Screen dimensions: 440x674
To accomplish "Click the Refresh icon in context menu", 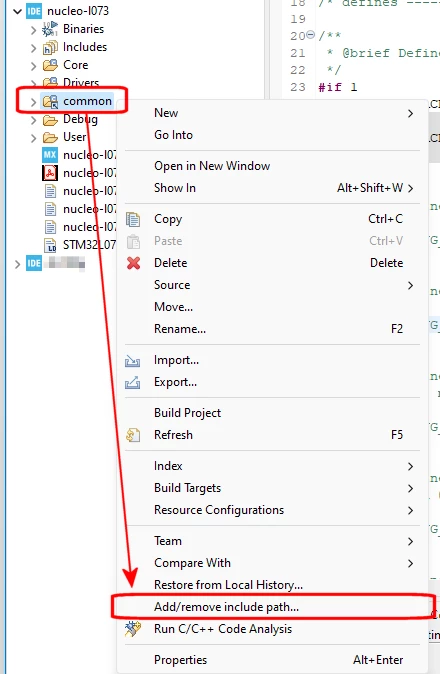I will 133,435.
